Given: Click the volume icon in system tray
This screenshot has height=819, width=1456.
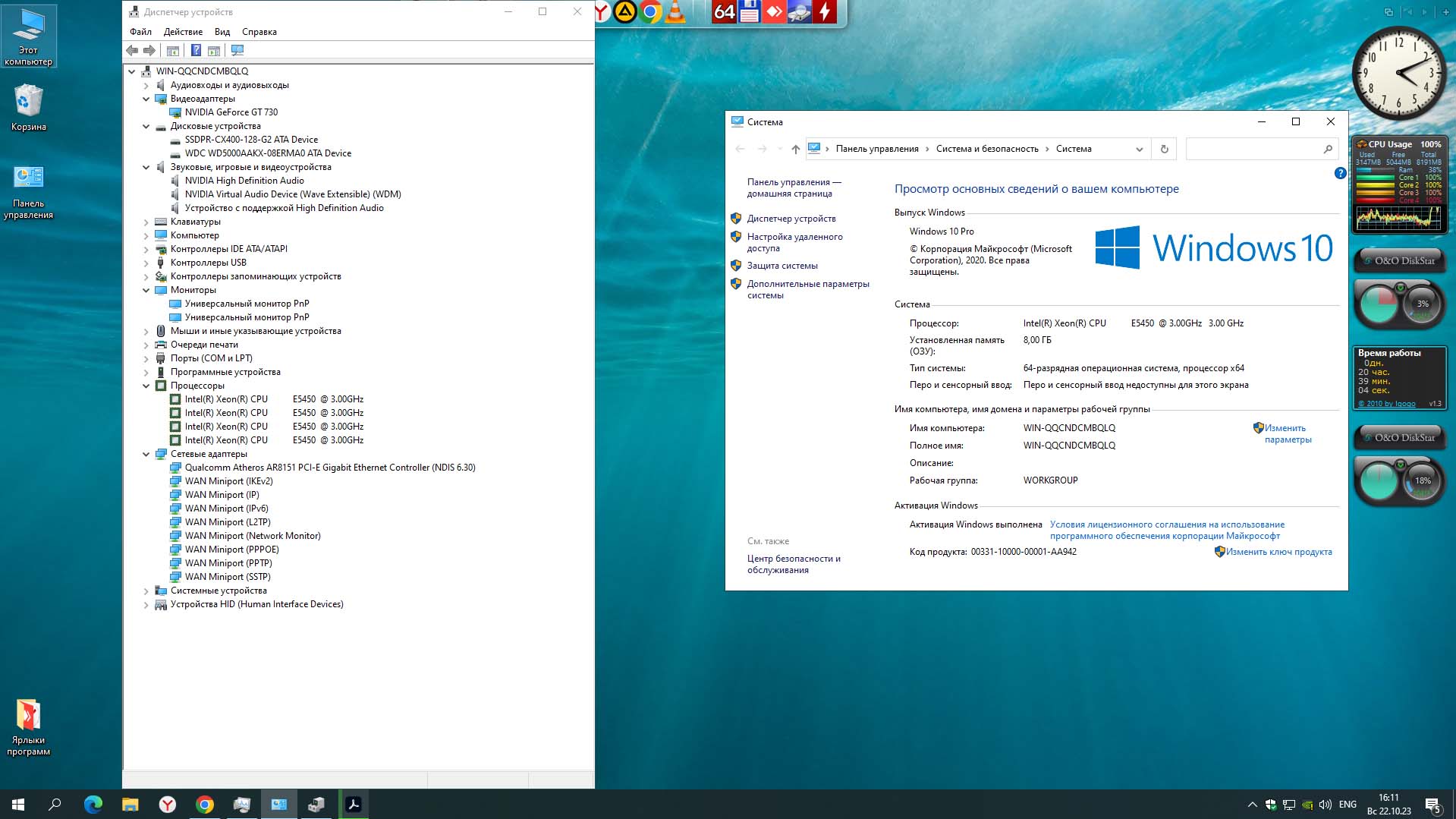Looking at the screenshot, I should pos(1325,805).
